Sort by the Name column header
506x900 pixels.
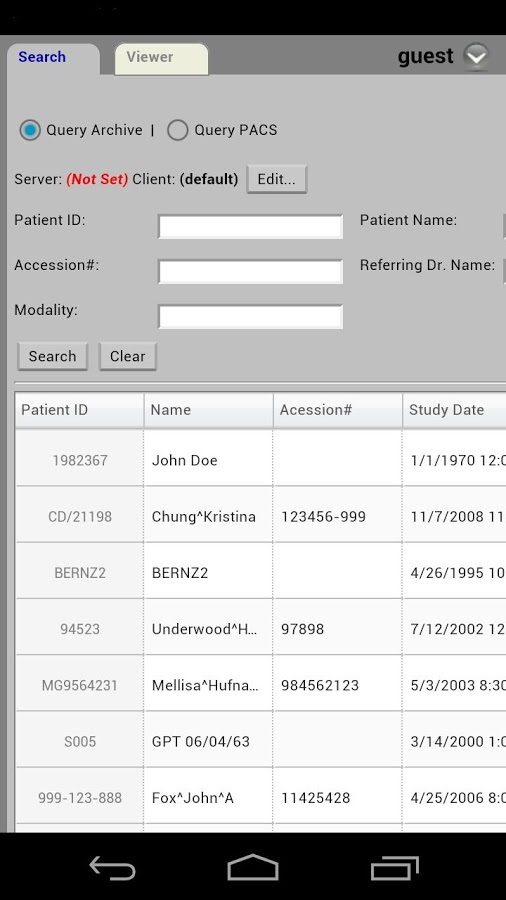[209, 410]
